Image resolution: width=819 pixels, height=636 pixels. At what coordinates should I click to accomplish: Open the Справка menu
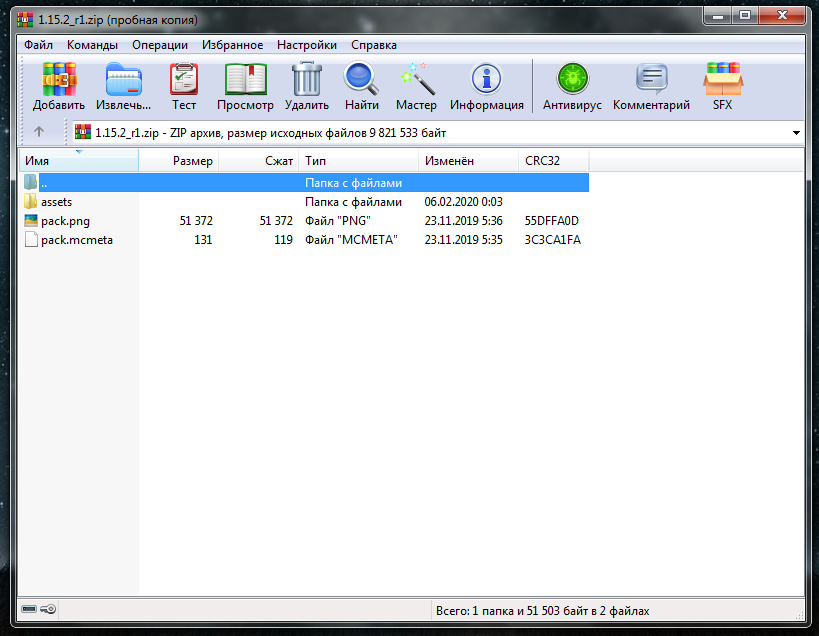[x=373, y=45]
